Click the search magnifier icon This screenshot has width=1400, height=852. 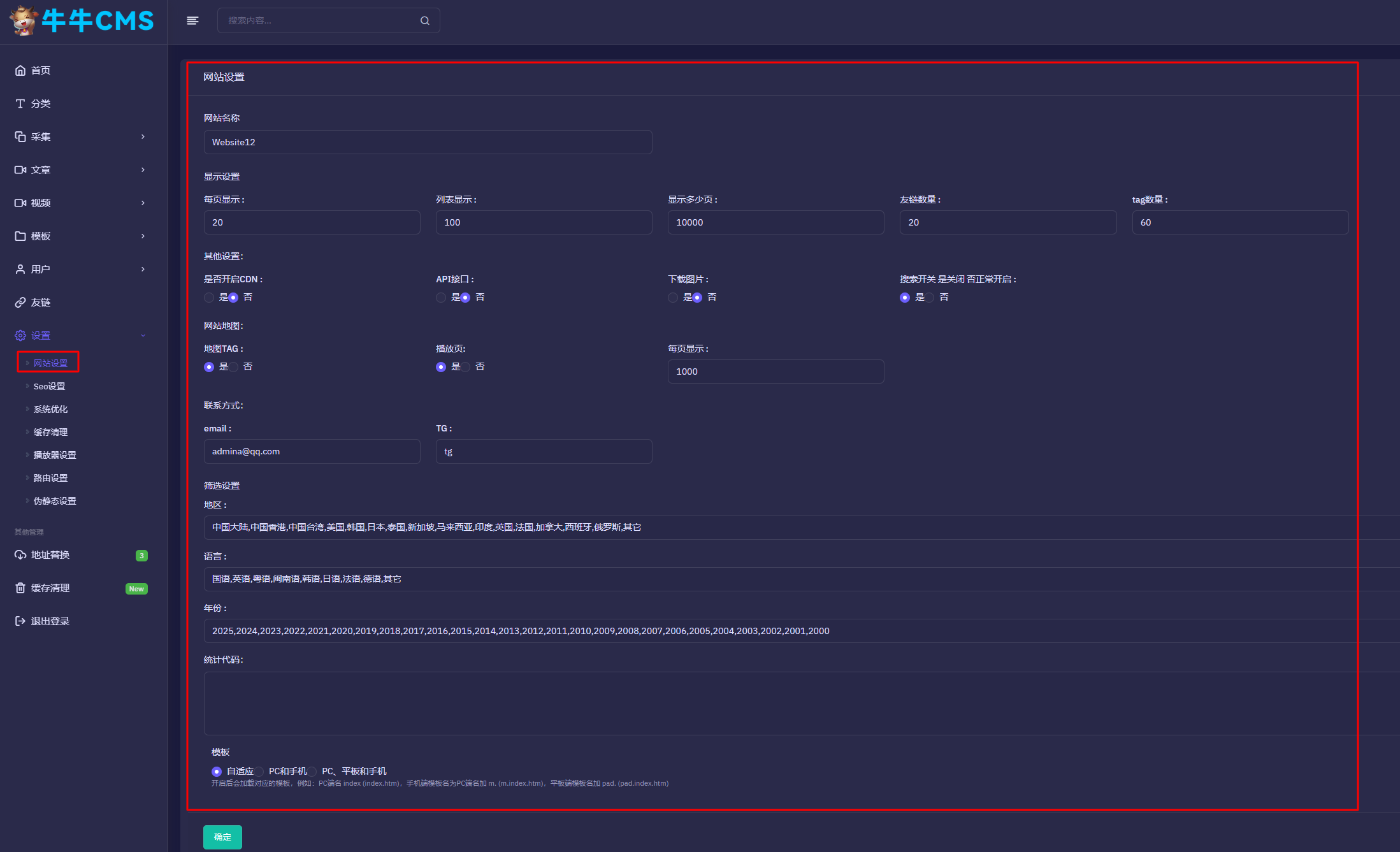coord(425,21)
